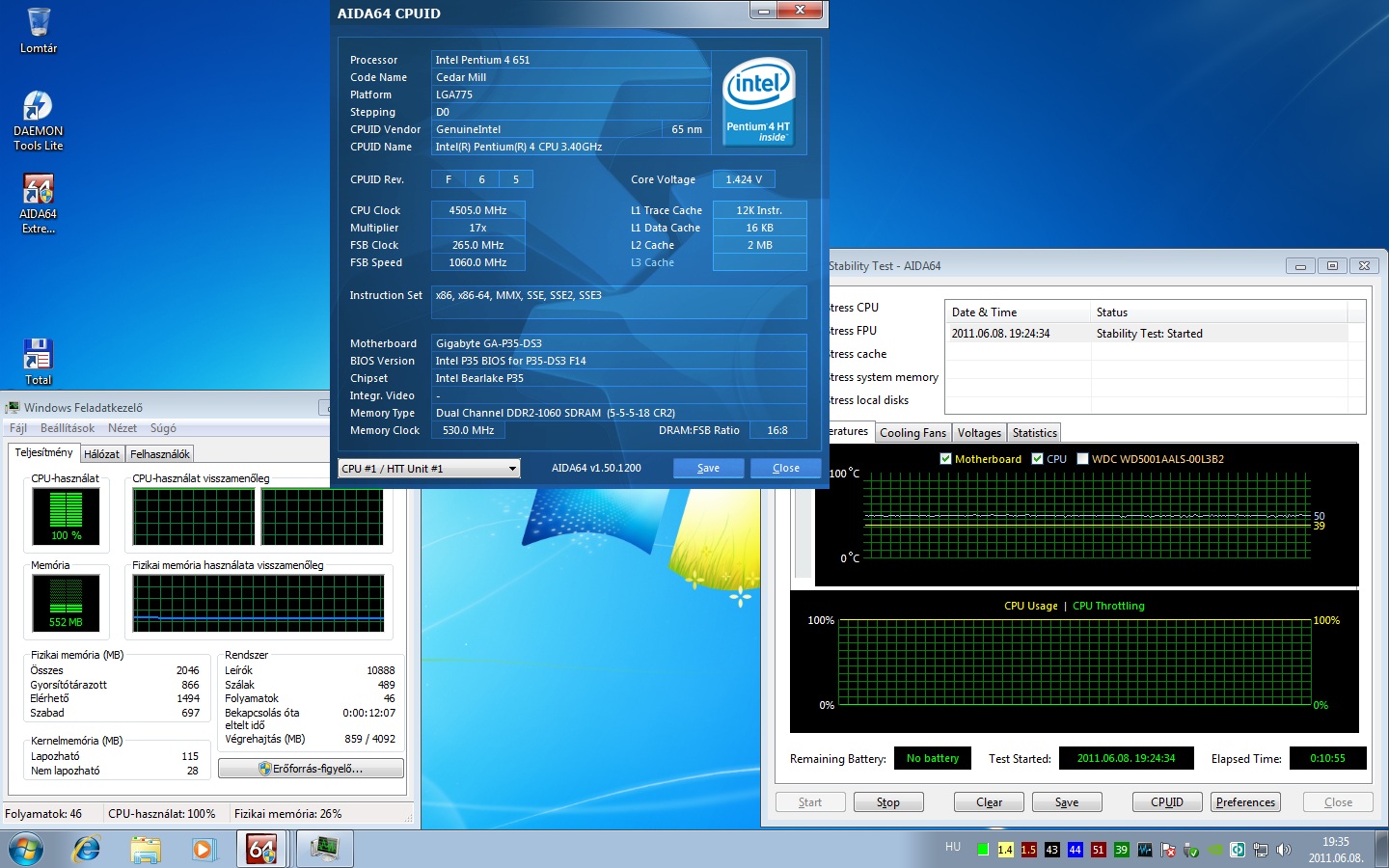Viewport: 1389px width, 868px height.
Task: Open the Lomtár recycle bin desktop icon
Action: click(39, 31)
